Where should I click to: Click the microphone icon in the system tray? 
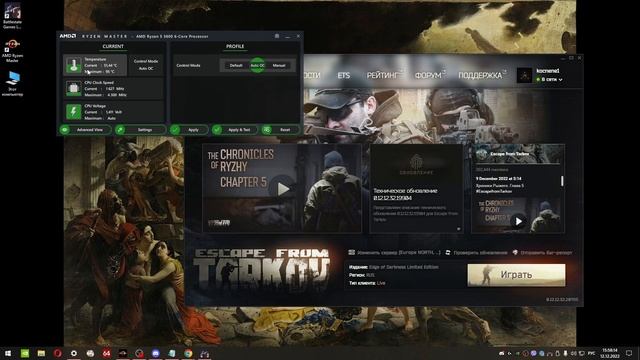(x=565, y=353)
